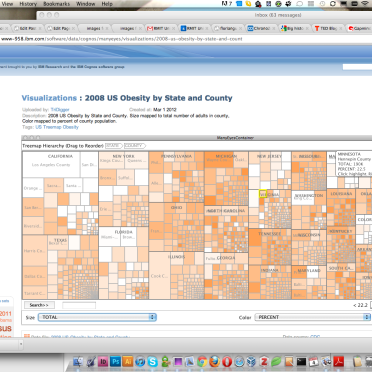Click the Wi-Fi status icon in menu bar
The width and height of the screenshot is (372, 372).
click(x=366, y=4)
